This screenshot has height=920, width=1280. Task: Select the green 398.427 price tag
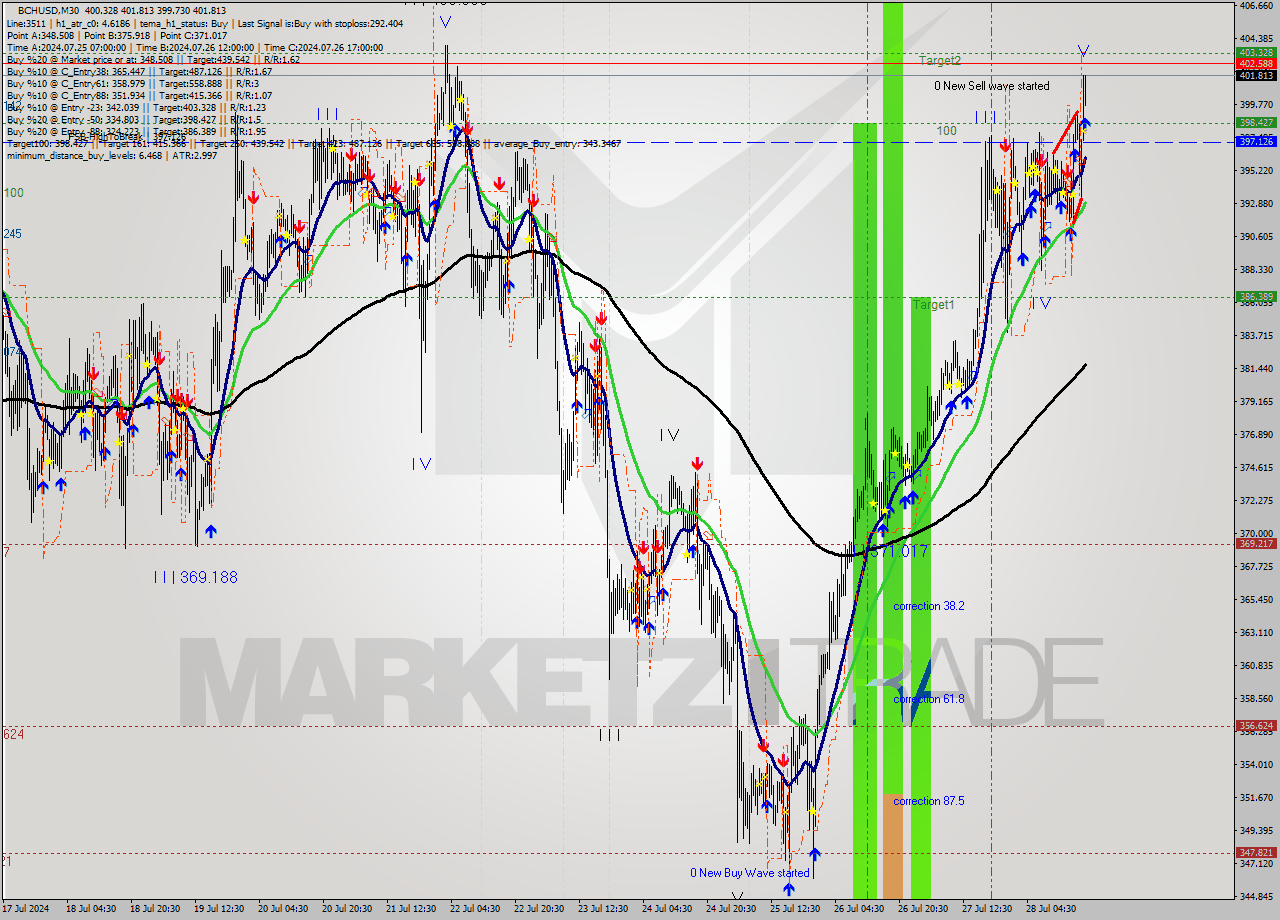1255,123
